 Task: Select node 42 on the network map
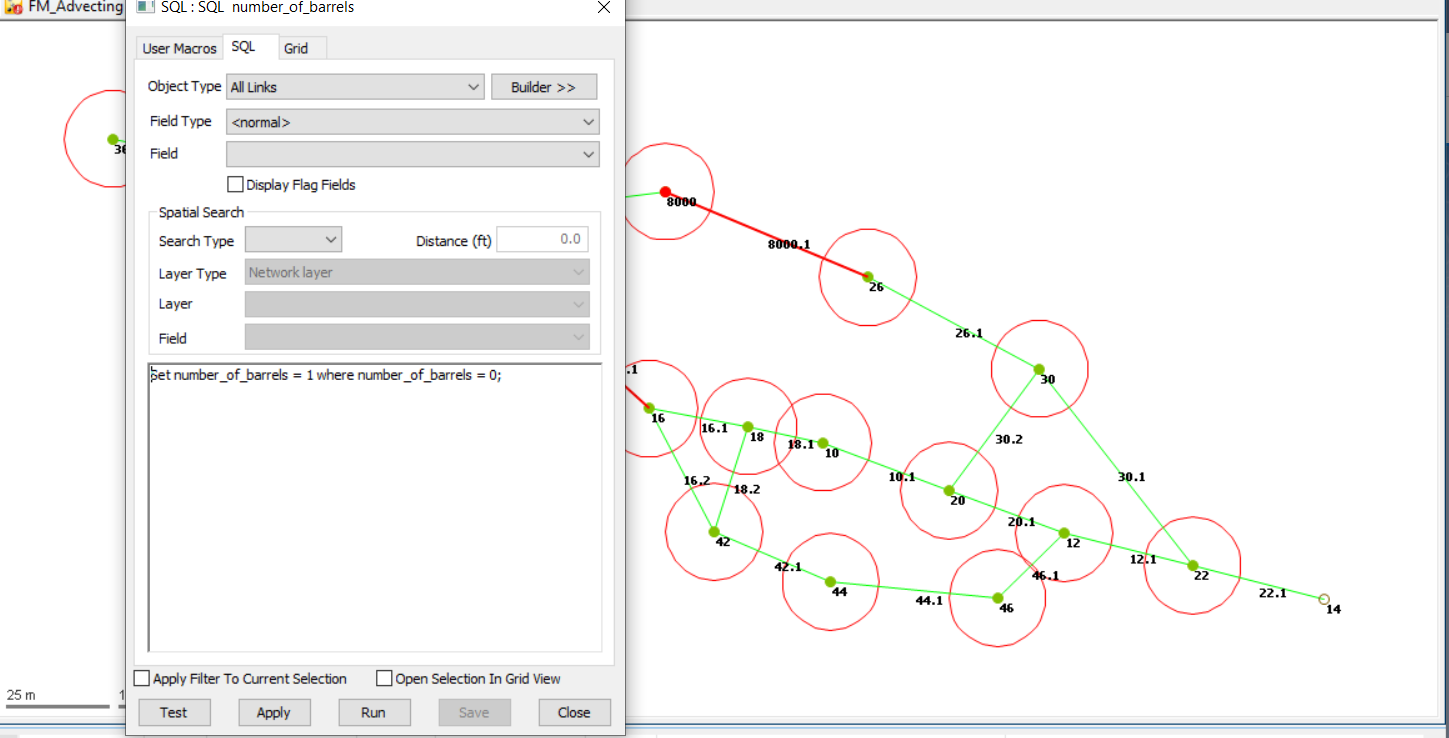point(714,532)
